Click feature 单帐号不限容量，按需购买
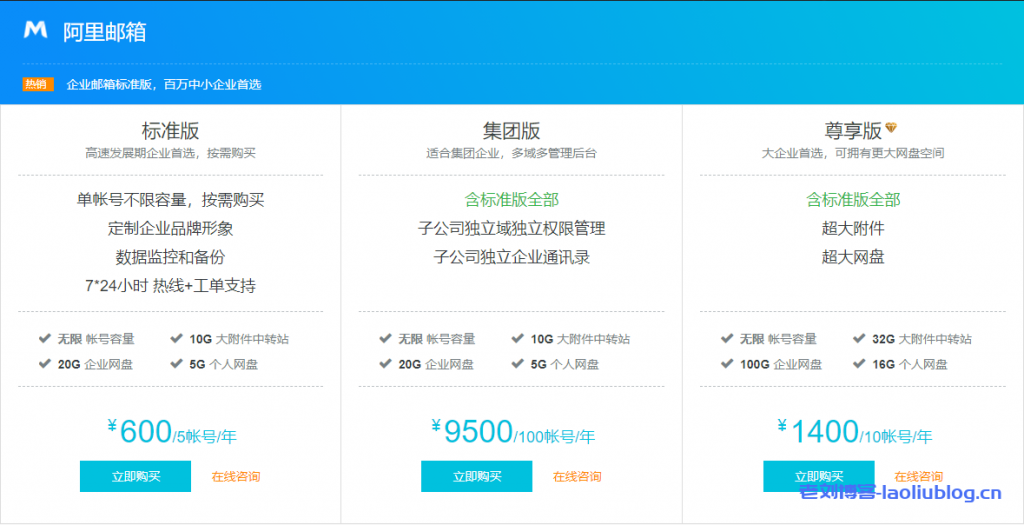The height and width of the screenshot is (525, 1024). tap(170, 199)
